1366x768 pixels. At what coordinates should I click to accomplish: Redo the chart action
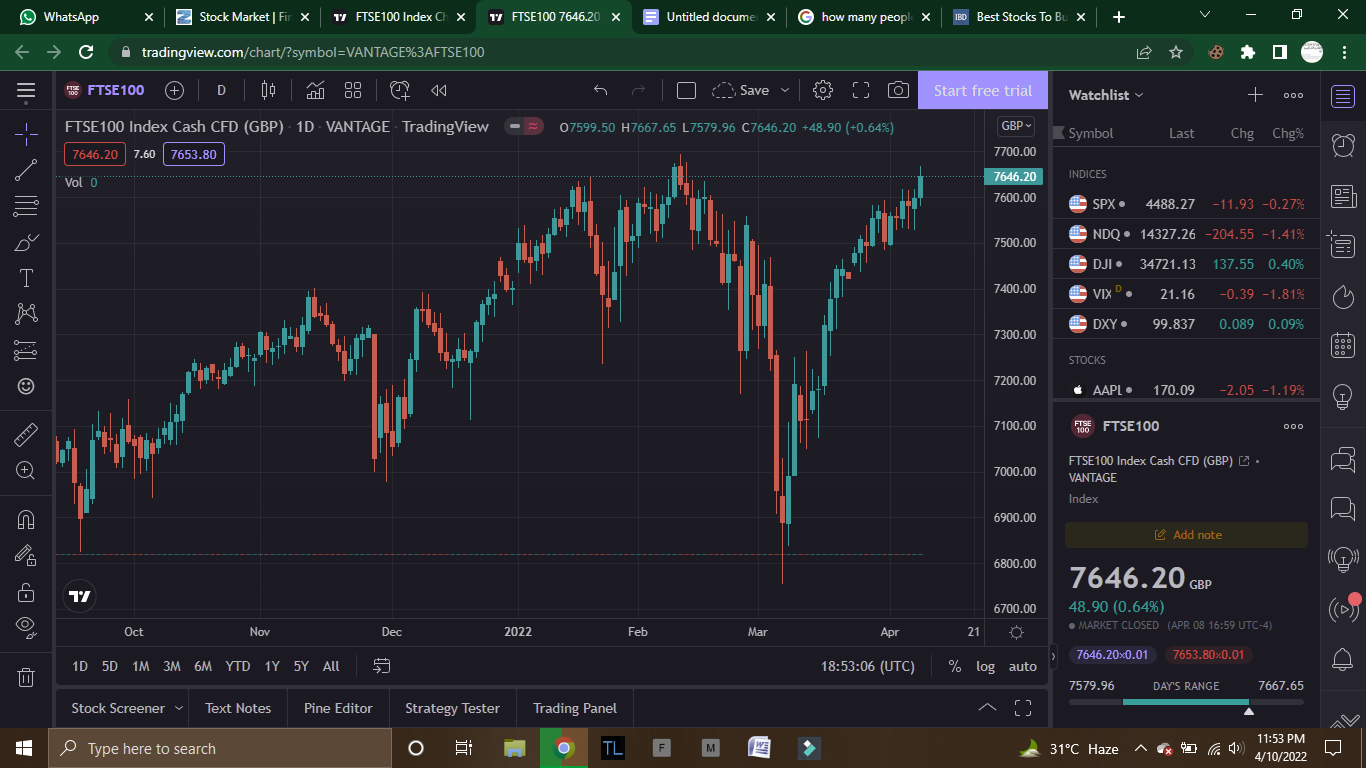tap(638, 90)
